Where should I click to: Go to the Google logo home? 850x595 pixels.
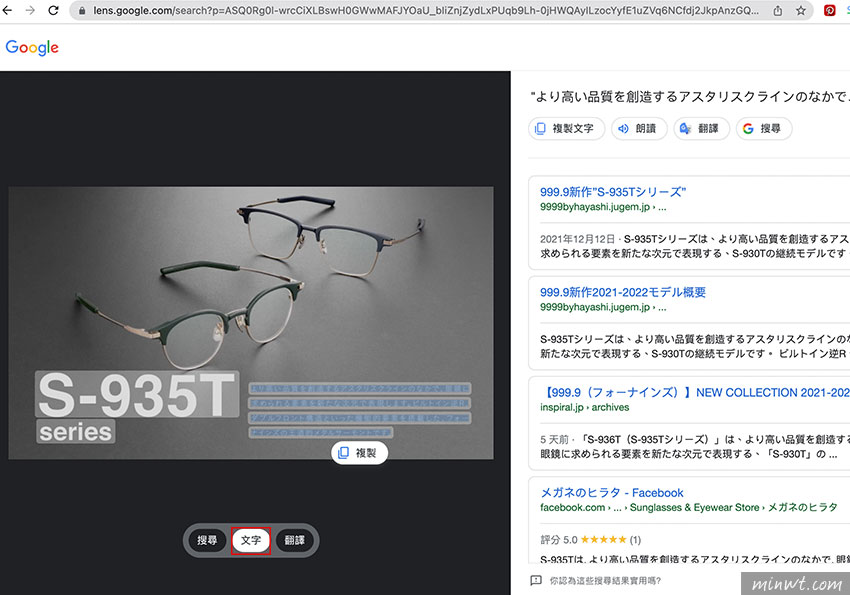click(x=32, y=48)
